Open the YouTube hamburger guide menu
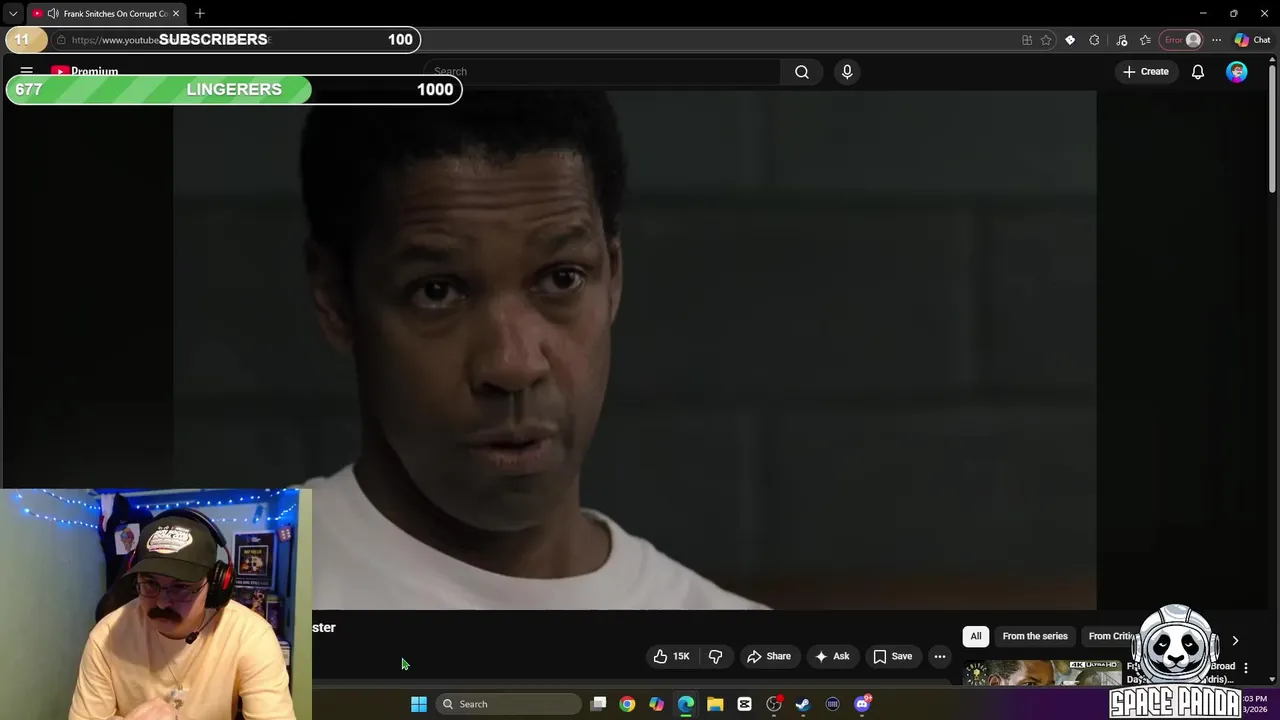1280x720 pixels. (27, 72)
